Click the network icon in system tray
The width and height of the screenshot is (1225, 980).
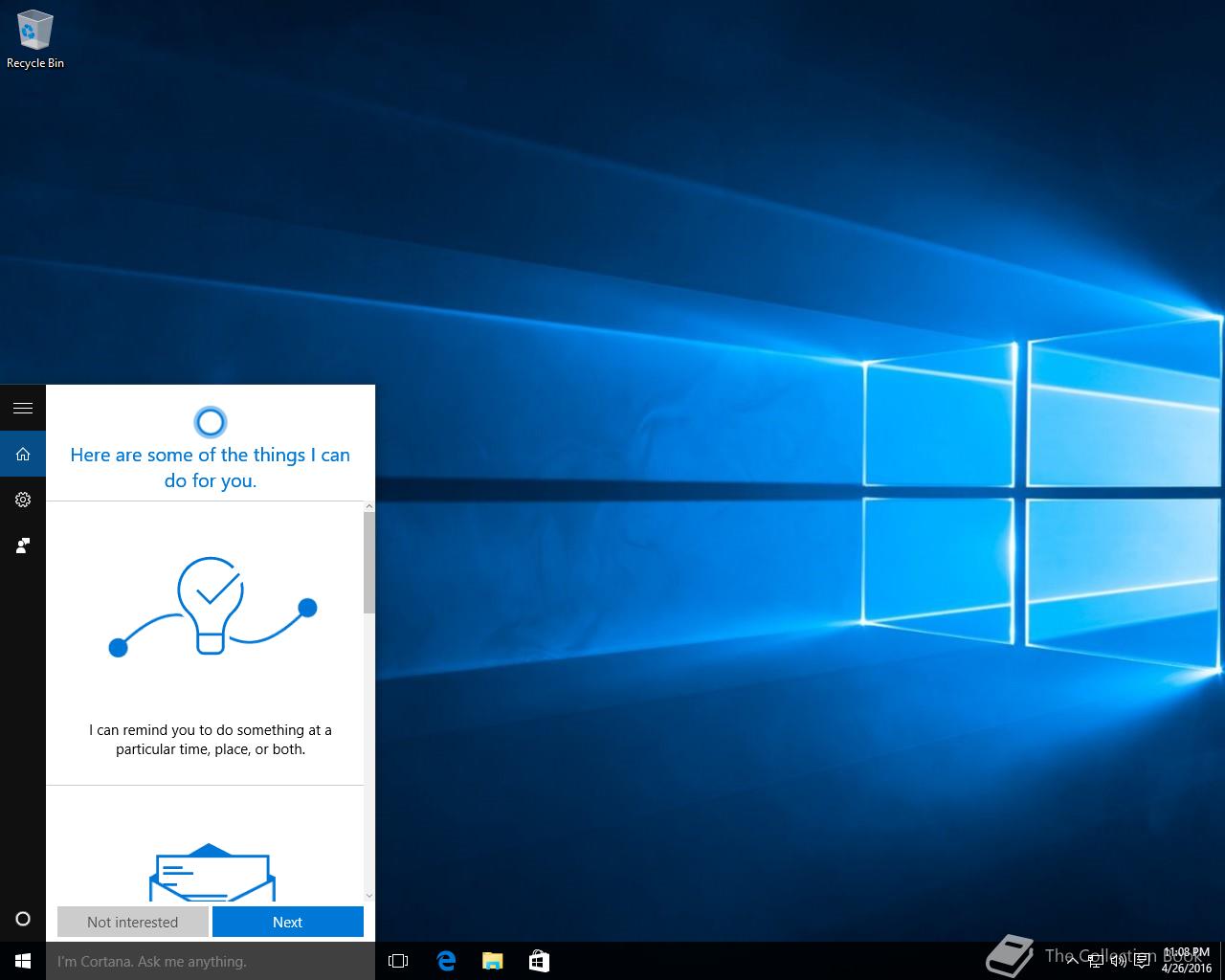(x=1096, y=961)
